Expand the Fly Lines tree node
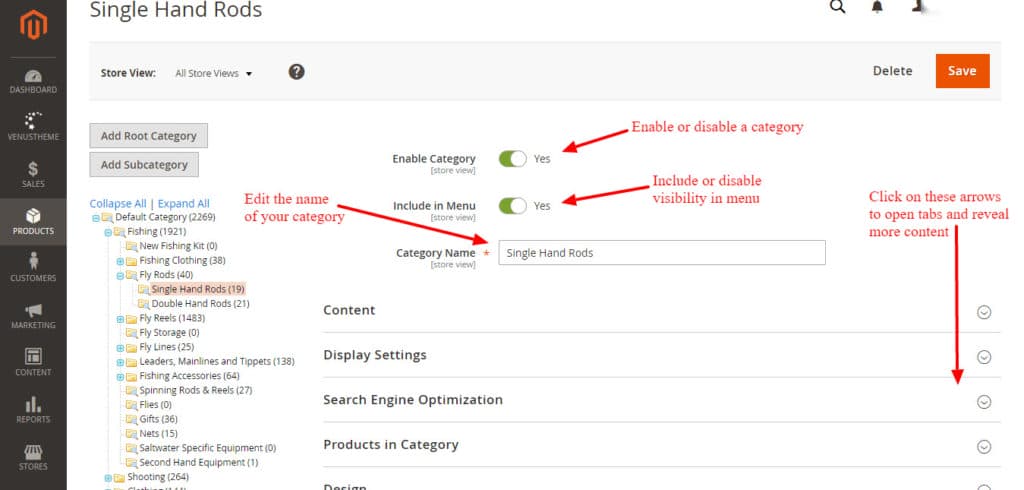The image size is (1024, 490). pyautogui.click(x=120, y=348)
